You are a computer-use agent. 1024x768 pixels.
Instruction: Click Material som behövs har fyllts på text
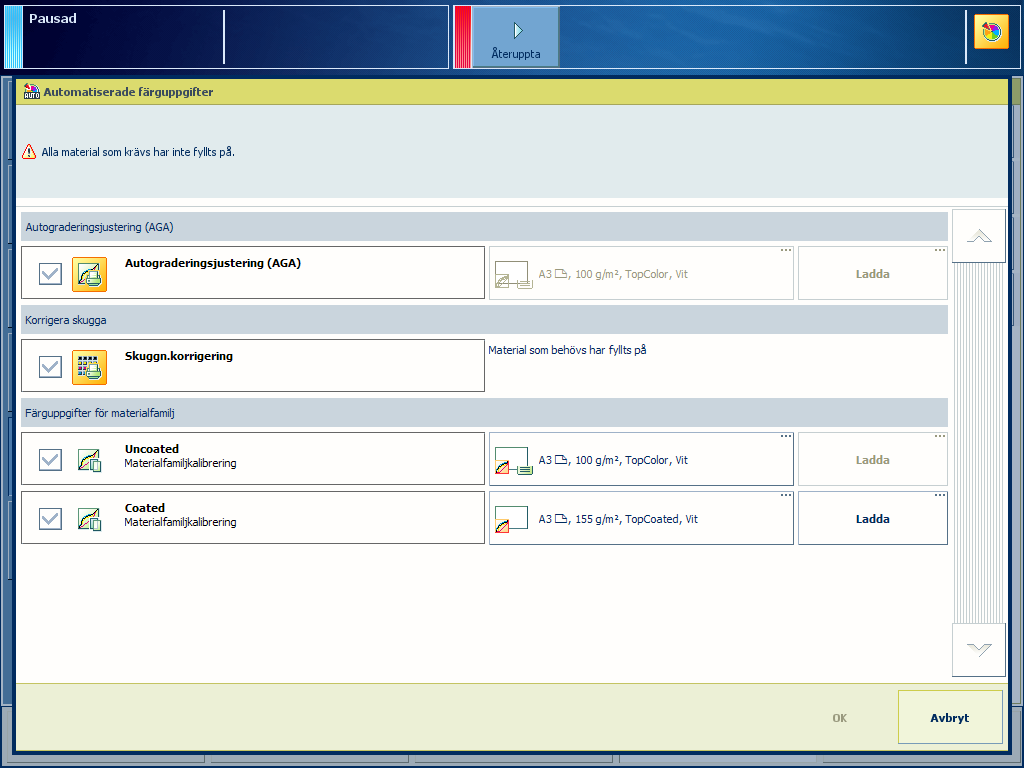coord(567,350)
